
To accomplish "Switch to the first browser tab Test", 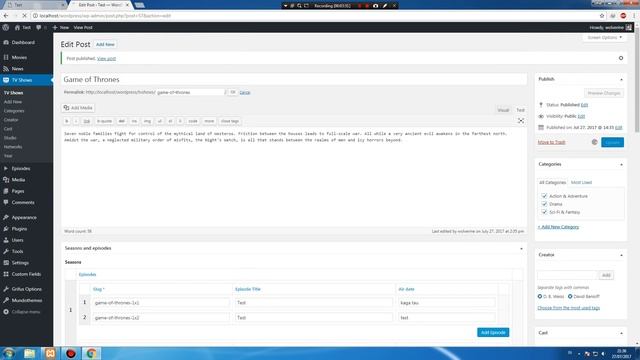I will pyautogui.click(x=35, y=5).
